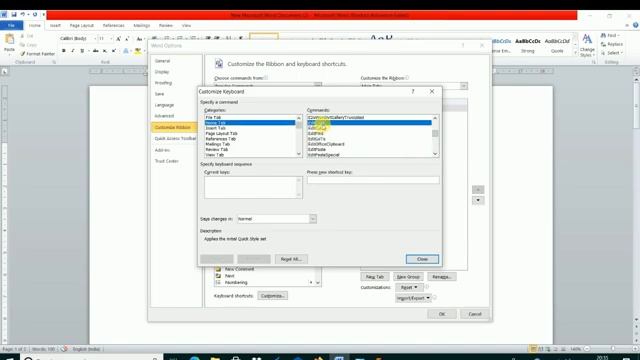Screen dimensions: 640x360
Task: Click Find in the Editing group
Action: (611, 36)
